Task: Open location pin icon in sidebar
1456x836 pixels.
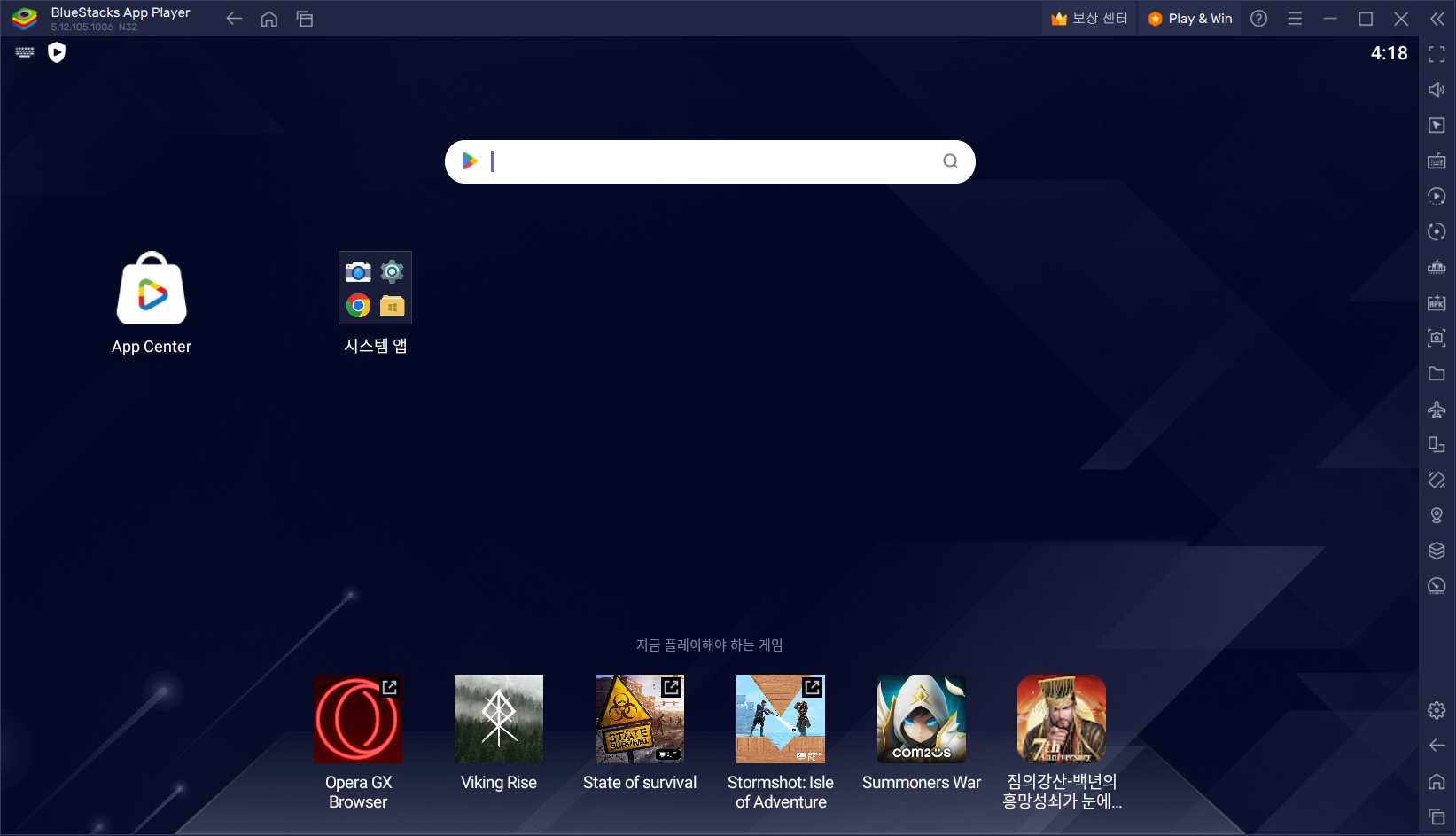Action: [x=1437, y=515]
